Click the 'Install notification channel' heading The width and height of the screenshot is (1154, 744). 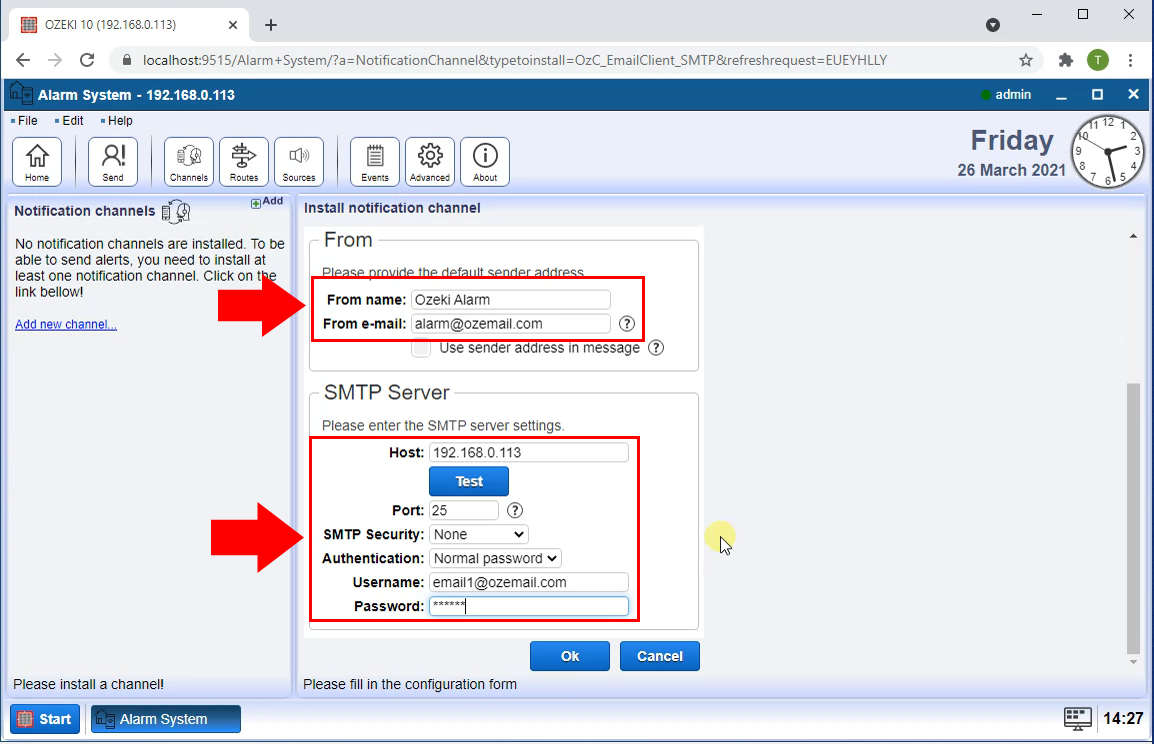(392, 208)
